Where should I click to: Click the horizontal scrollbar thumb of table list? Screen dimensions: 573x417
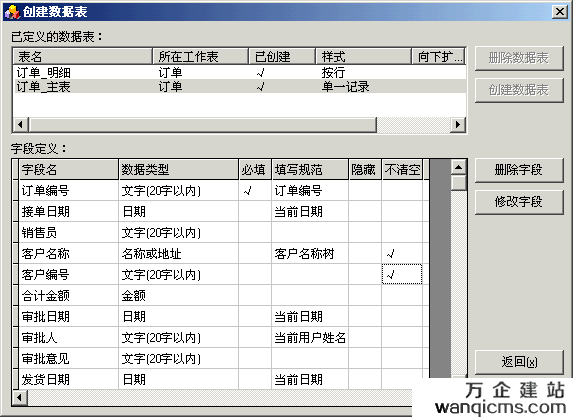[203, 125]
